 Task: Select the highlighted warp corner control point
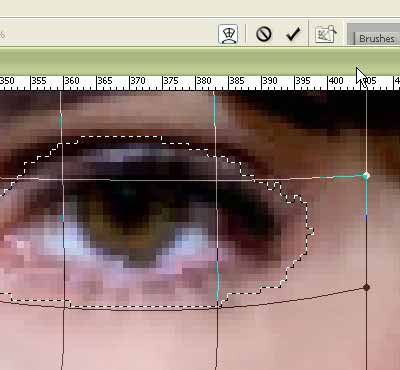366,176
